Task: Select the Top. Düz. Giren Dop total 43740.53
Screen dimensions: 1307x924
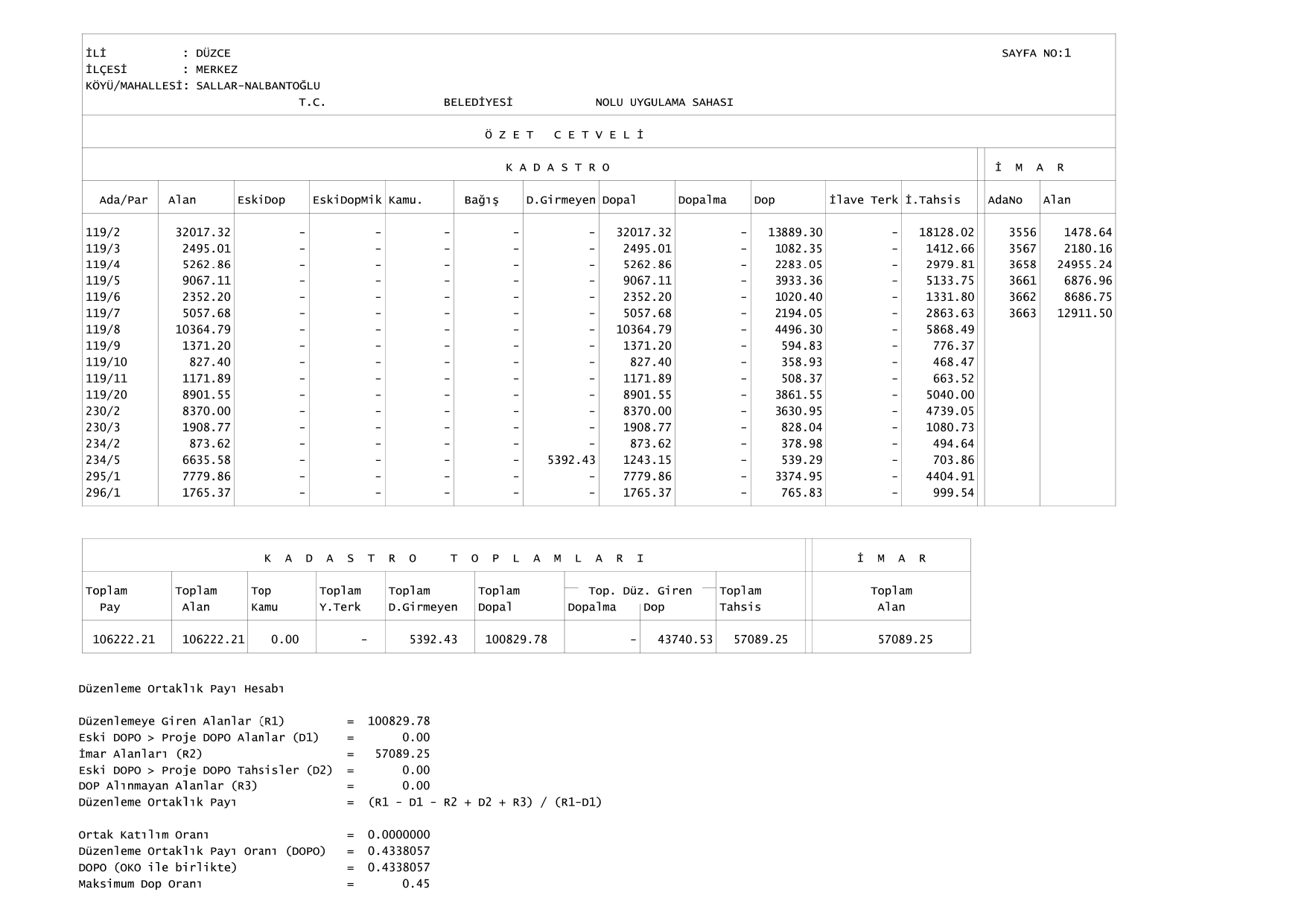Action: (x=684, y=639)
